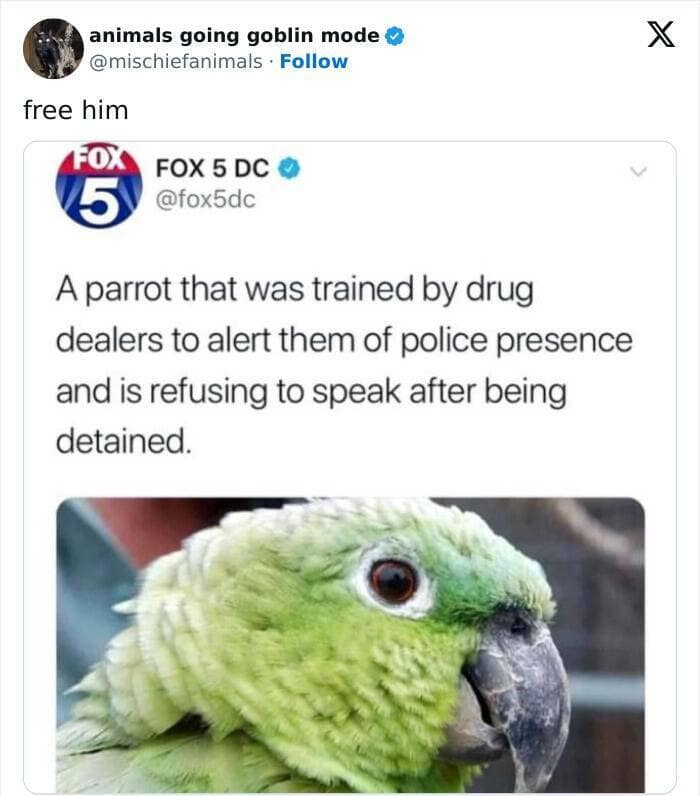Open the X logo link
700x796 pixels.
tap(661, 34)
